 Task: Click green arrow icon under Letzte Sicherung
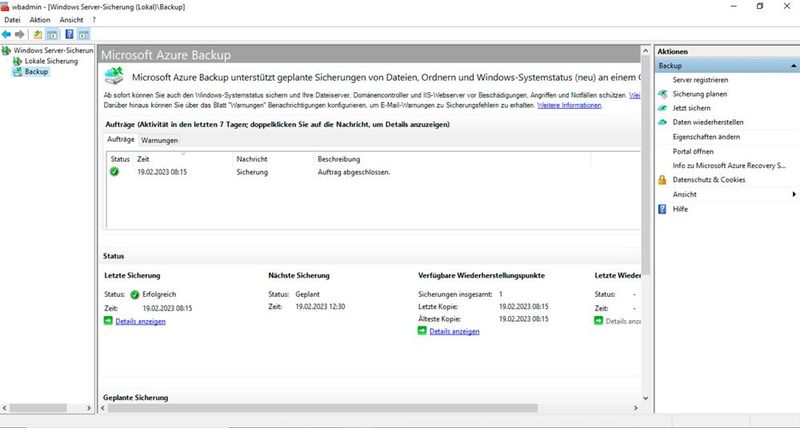coord(108,321)
